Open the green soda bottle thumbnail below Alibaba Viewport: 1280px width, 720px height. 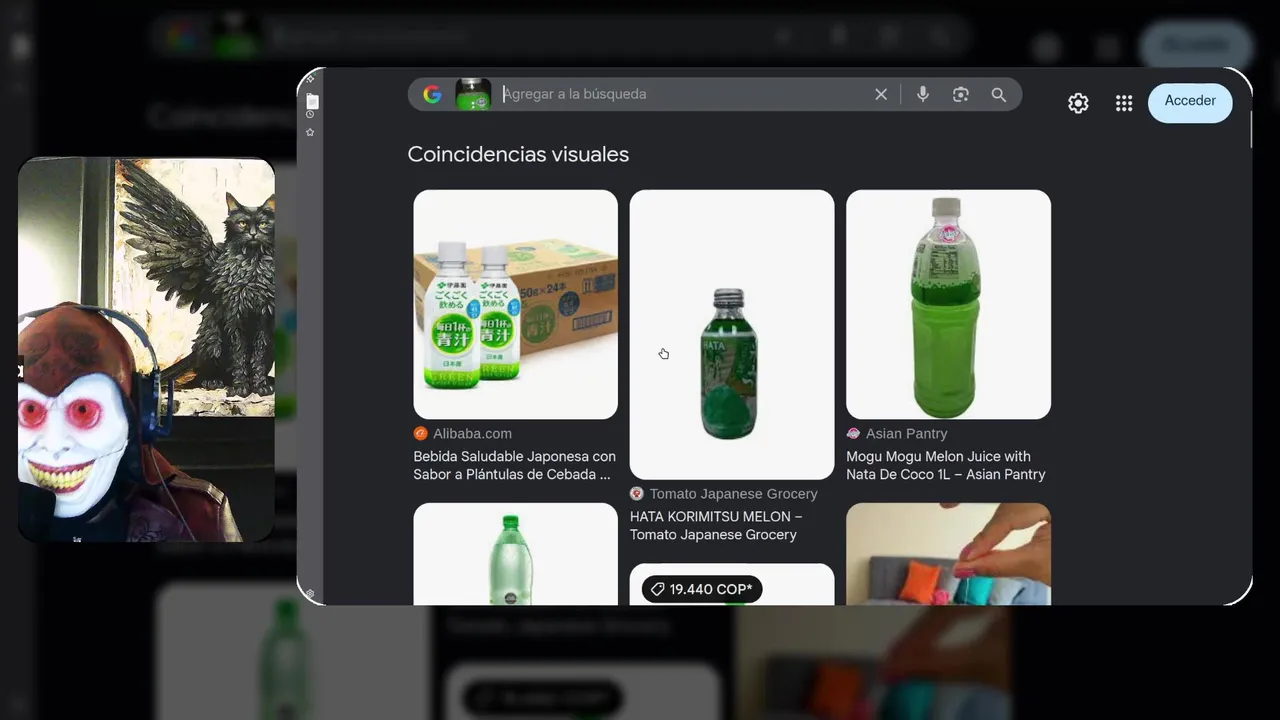pos(516,554)
